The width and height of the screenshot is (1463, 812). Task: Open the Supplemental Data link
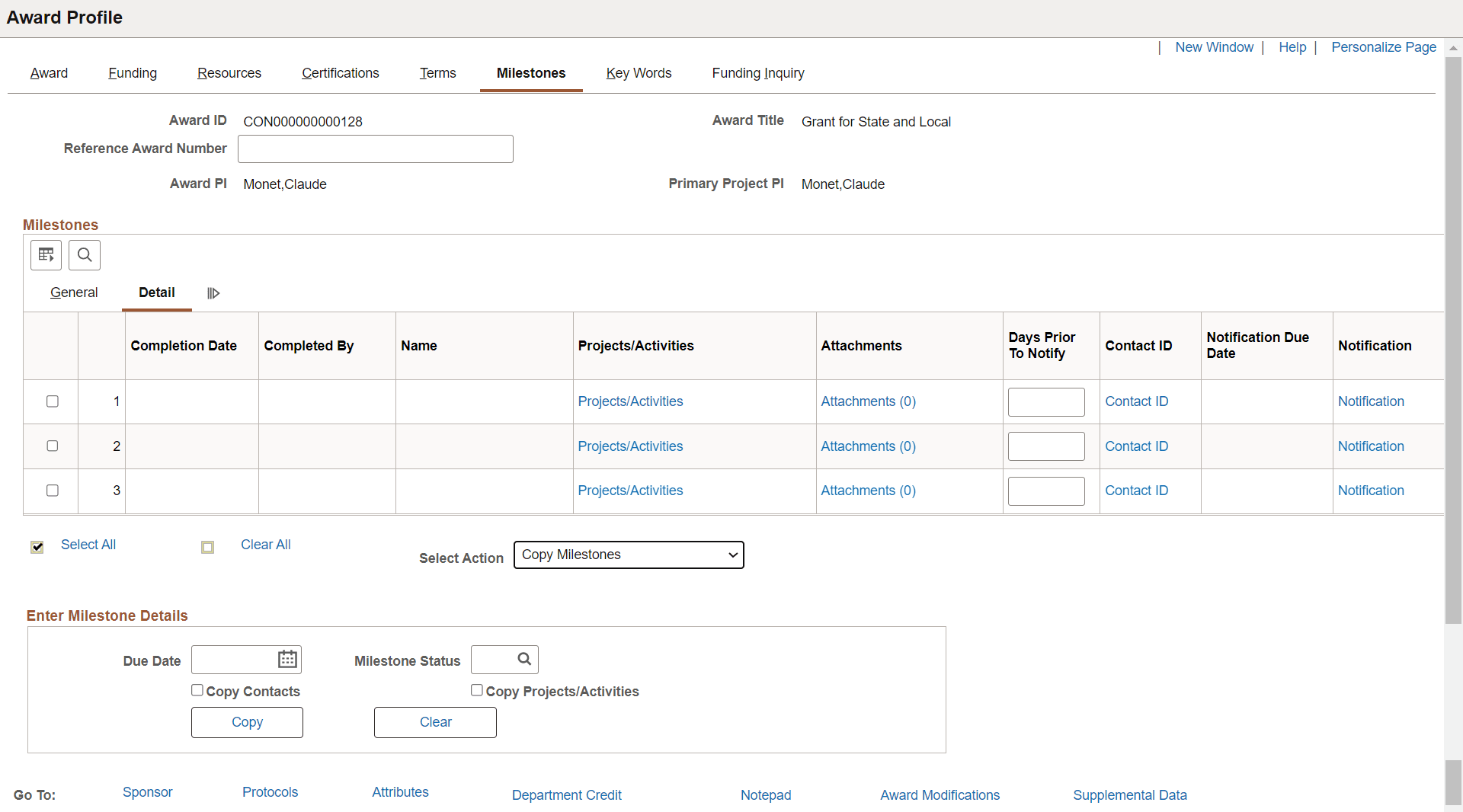click(x=1130, y=795)
